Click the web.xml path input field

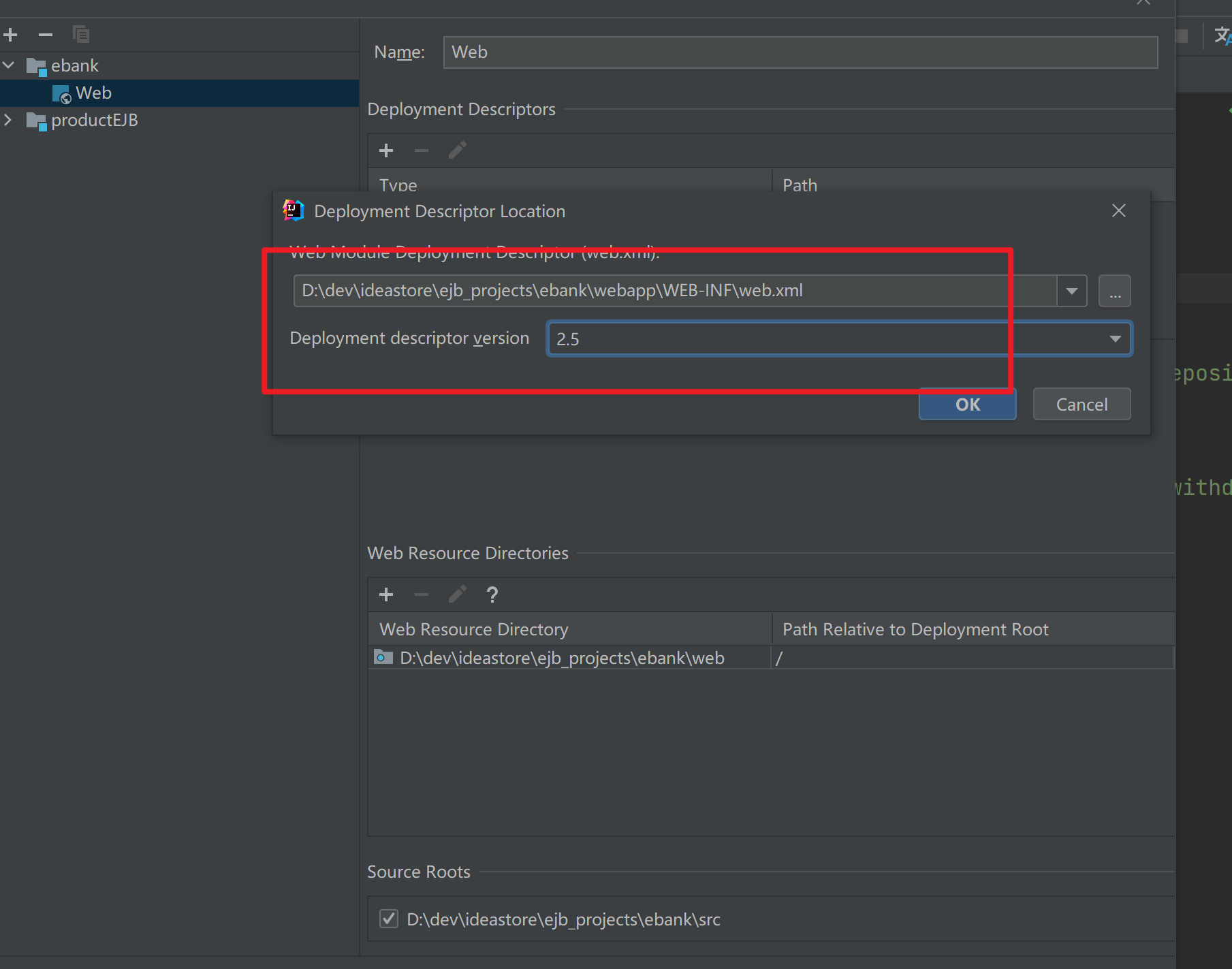[675, 291]
